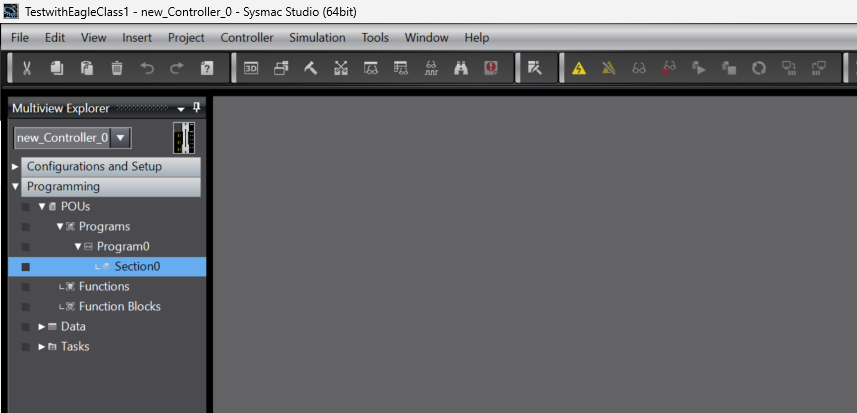Click the binoculars search icon
This screenshot has height=413, width=857.
pos(461,68)
